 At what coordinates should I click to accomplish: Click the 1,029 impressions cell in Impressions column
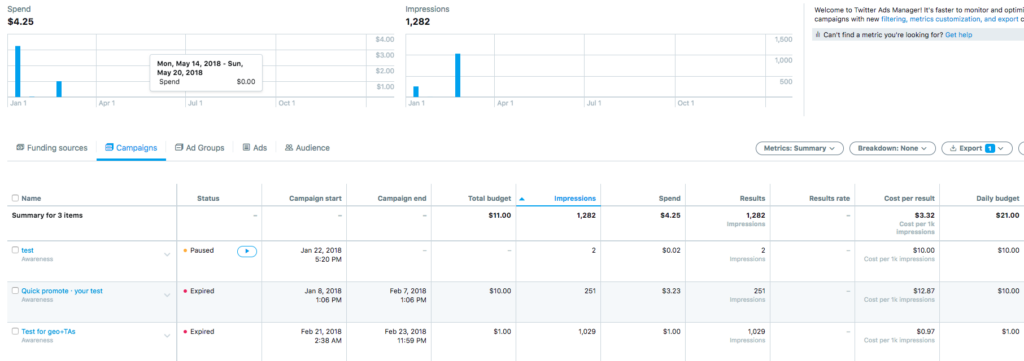(586, 332)
